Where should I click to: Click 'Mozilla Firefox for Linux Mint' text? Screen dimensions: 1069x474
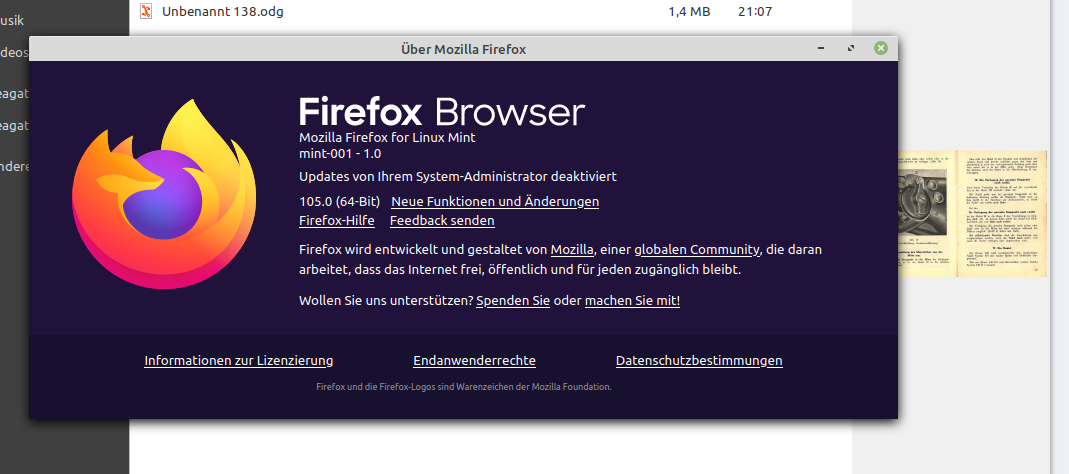pos(387,138)
